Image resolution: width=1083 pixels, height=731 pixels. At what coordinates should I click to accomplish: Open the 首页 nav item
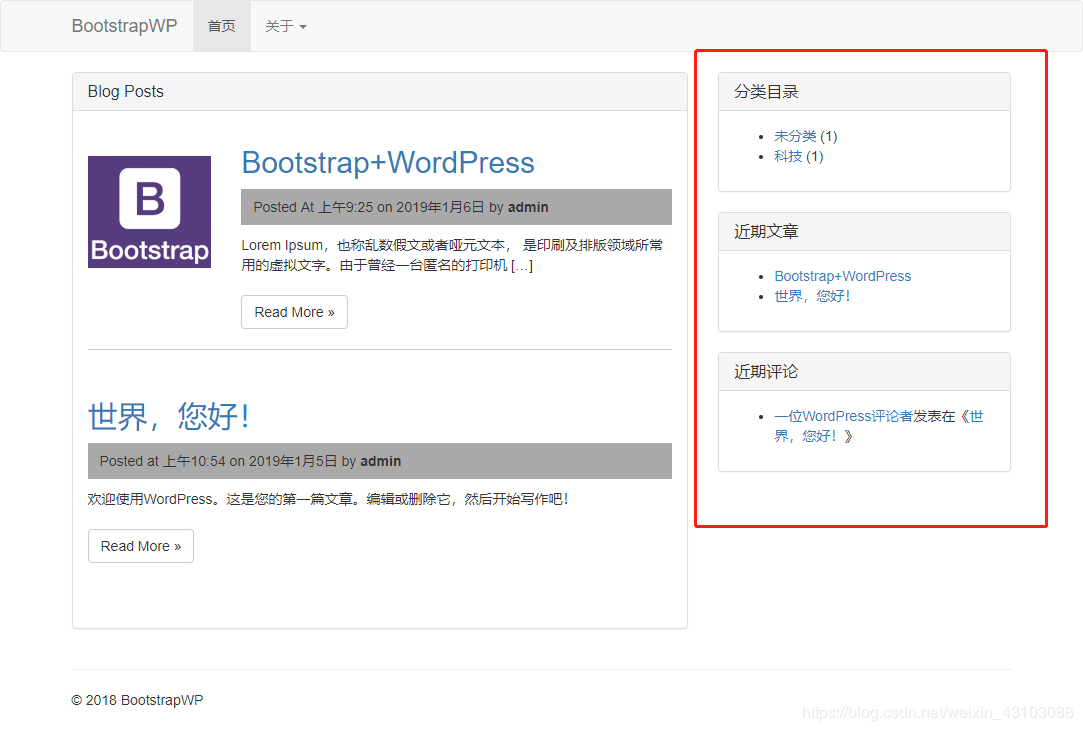[222, 26]
